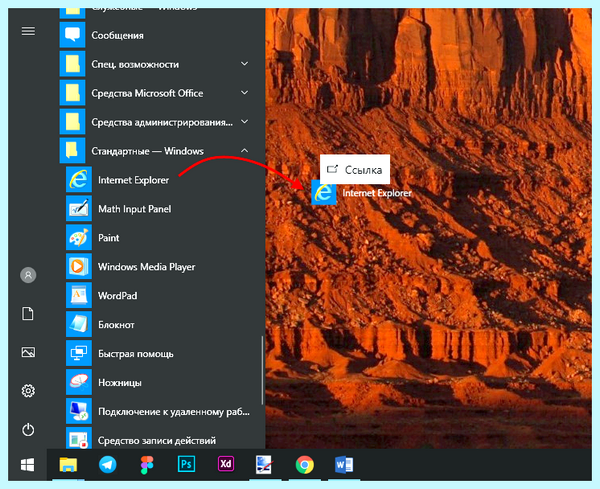The image size is (600, 489).
Task: Click the Спец. возможности folder icon
Action: click(72, 64)
